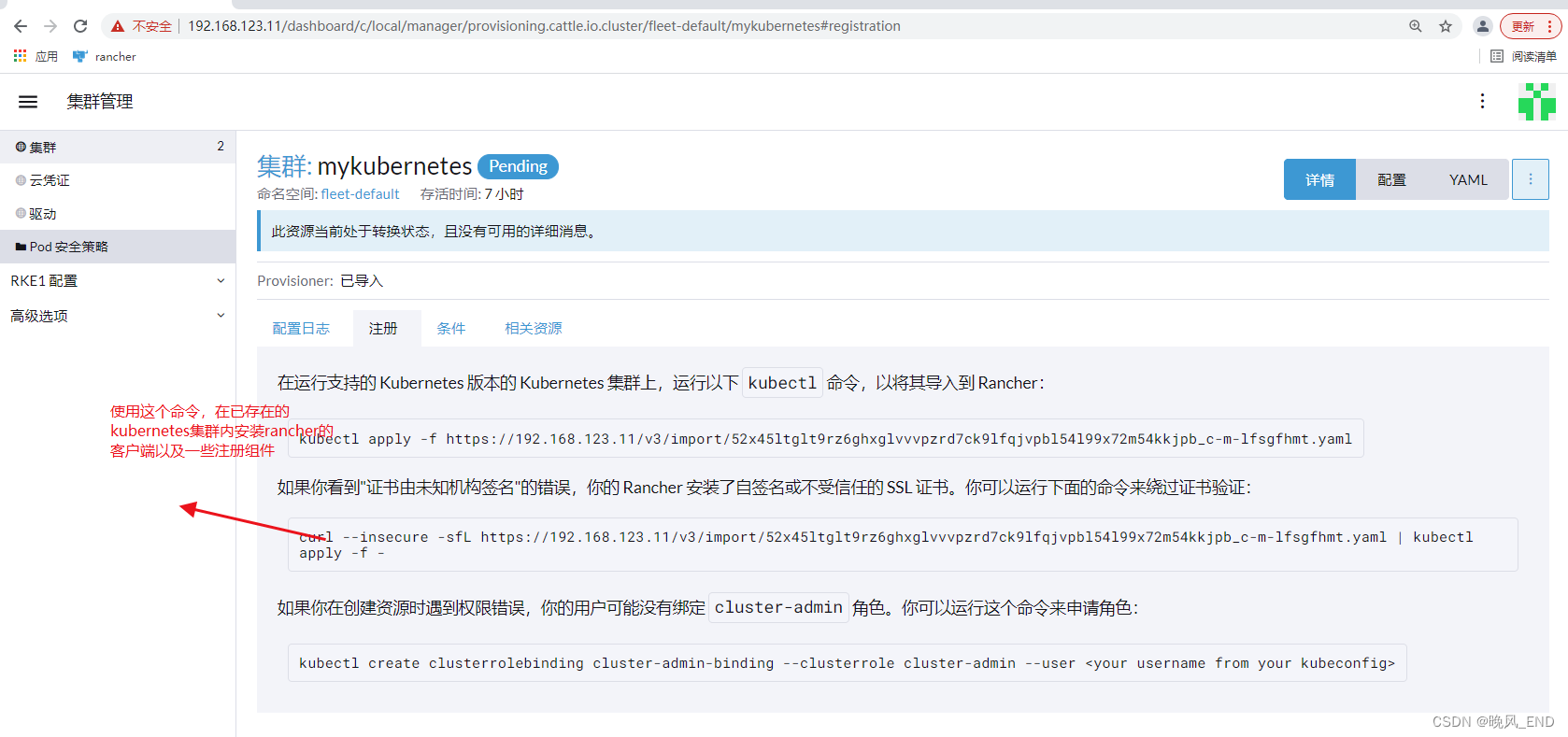Click the cluster count 2 badge
The height and width of the screenshot is (737, 1568).
221,147
